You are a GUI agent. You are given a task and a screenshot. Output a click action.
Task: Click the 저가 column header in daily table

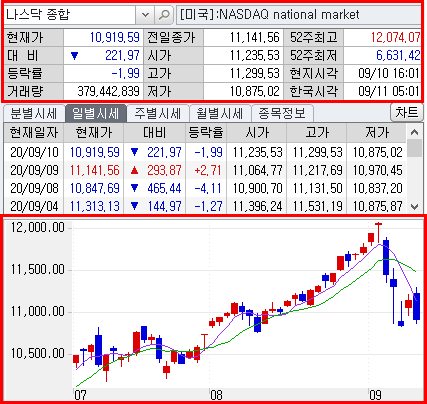tap(377, 133)
